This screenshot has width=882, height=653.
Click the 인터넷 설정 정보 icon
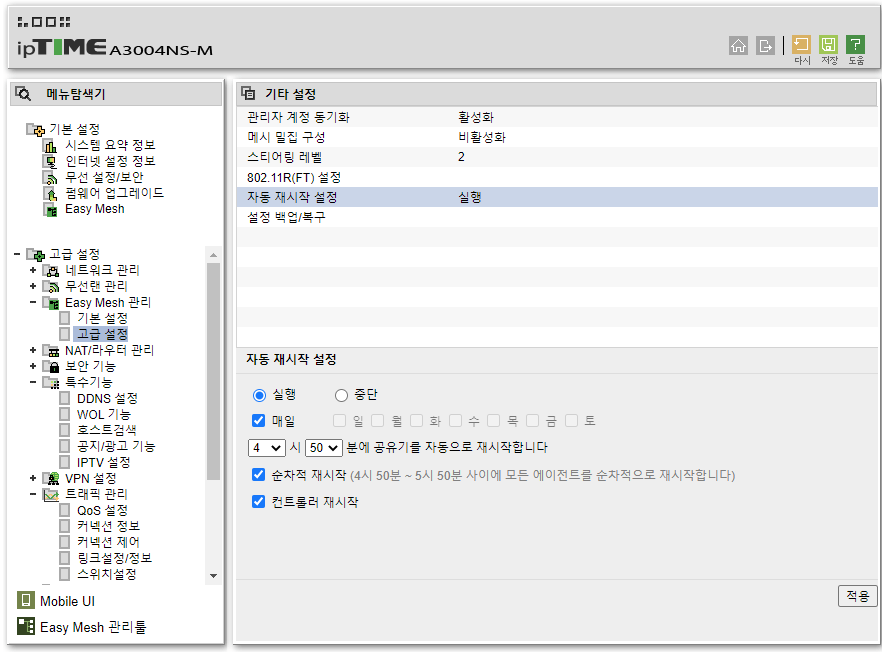[51, 161]
